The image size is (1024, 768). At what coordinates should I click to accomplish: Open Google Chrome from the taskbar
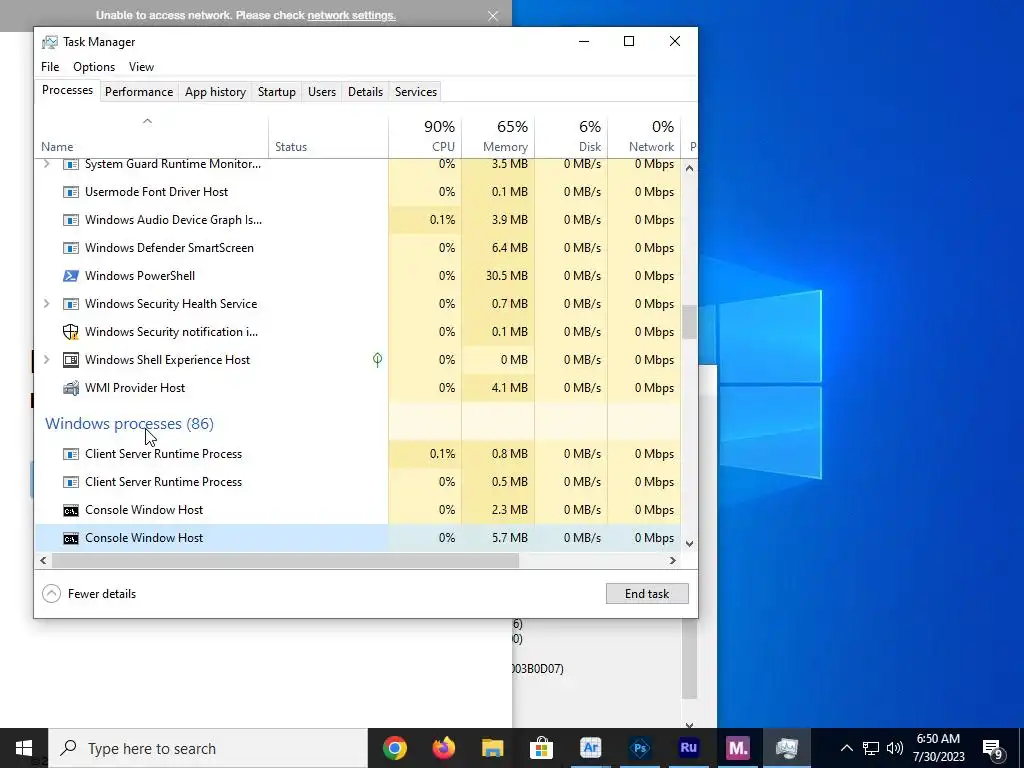tap(394, 748)
